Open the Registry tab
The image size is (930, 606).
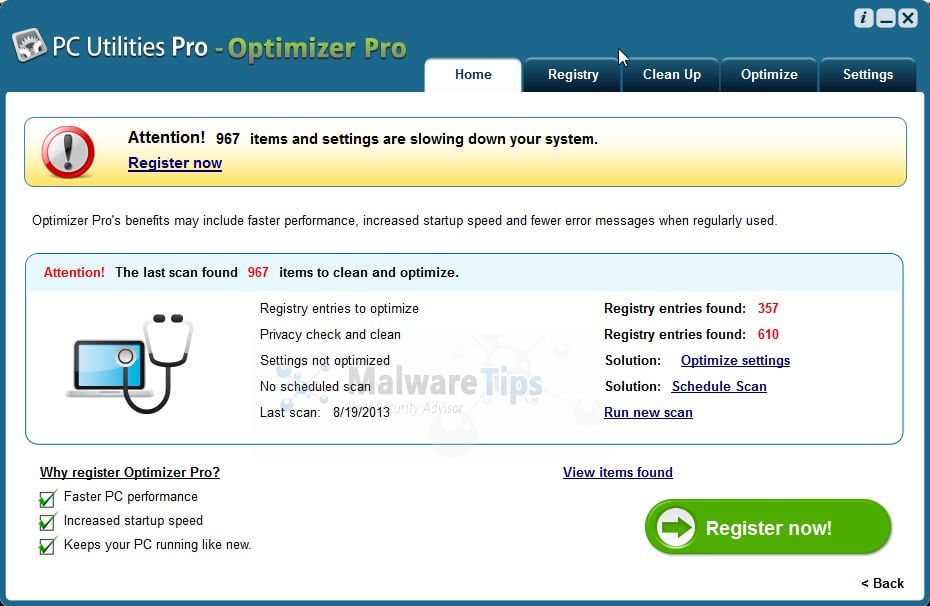[573, 75]
